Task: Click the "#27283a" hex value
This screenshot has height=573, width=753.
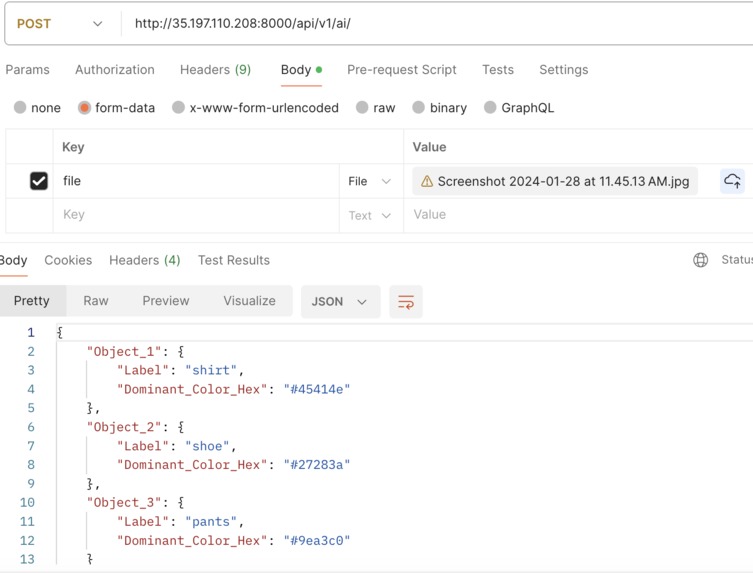Action: point(317,465)
